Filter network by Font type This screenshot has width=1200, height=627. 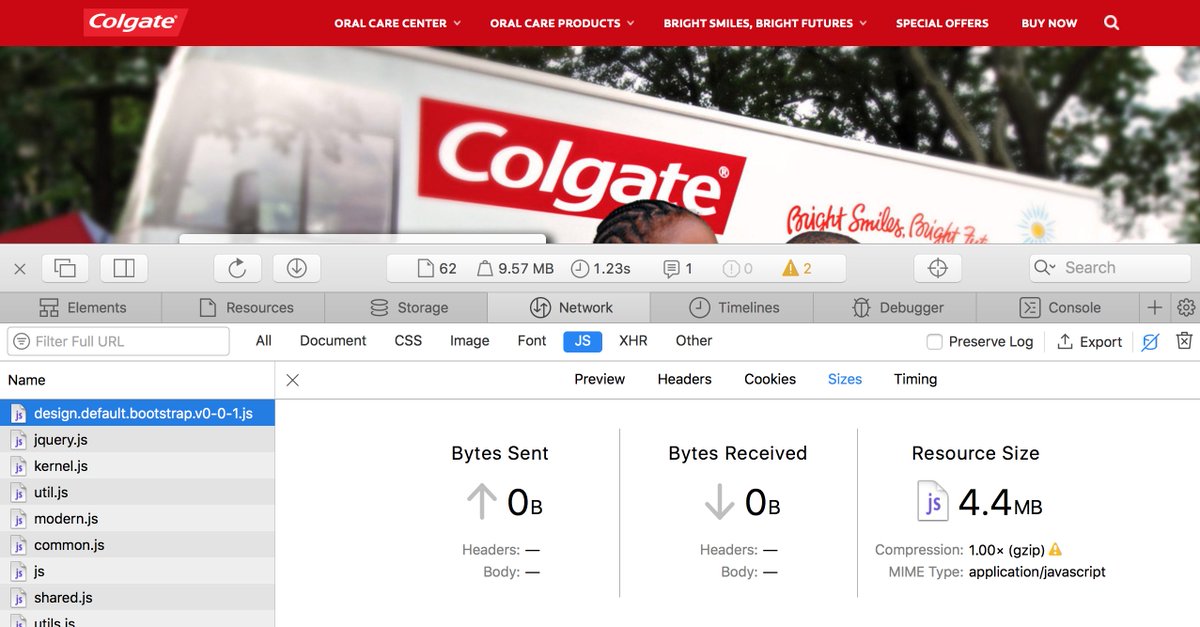pyautogui.click(x=532, y=341)
